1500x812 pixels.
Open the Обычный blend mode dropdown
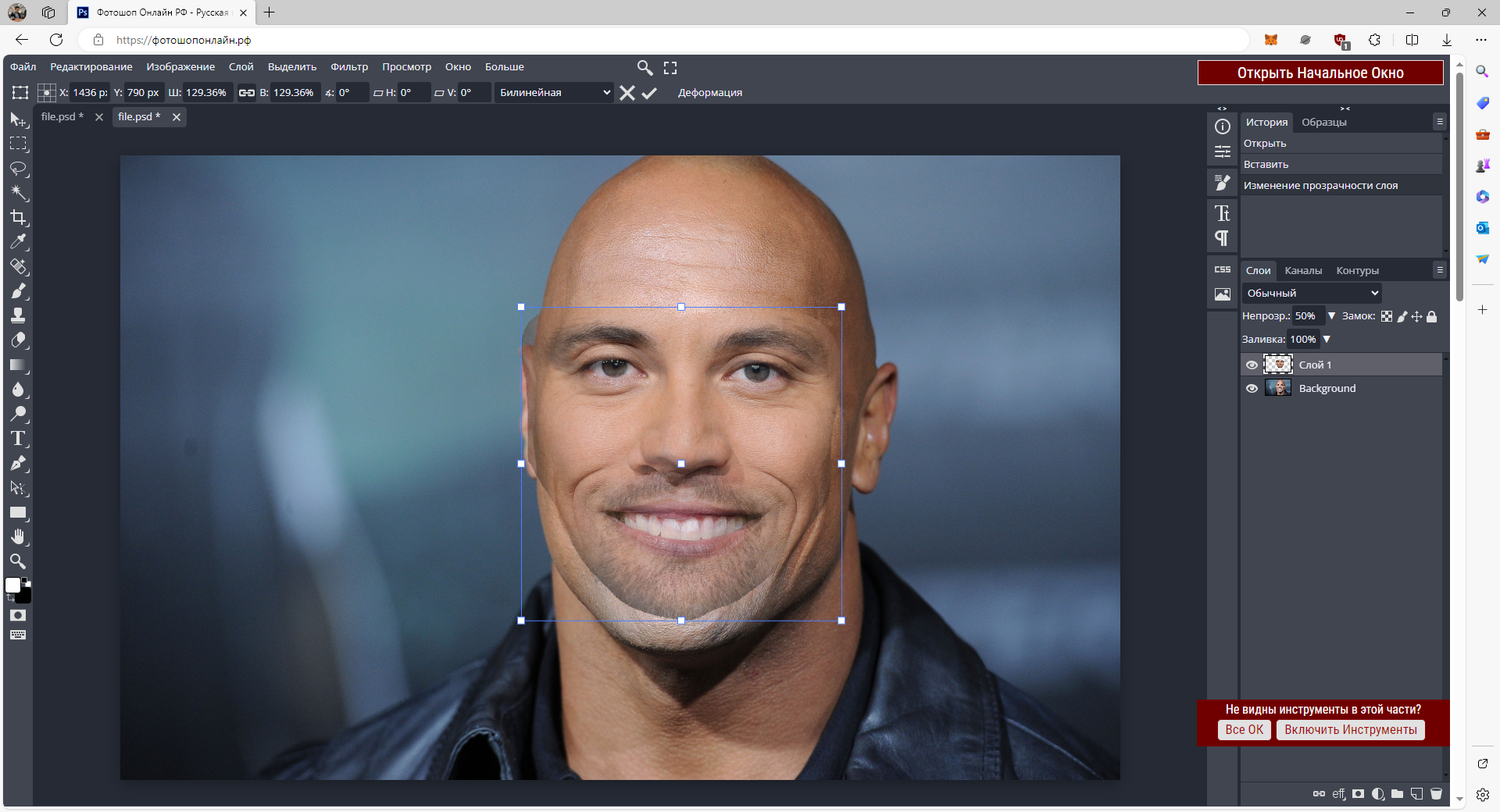[1312, 293]
